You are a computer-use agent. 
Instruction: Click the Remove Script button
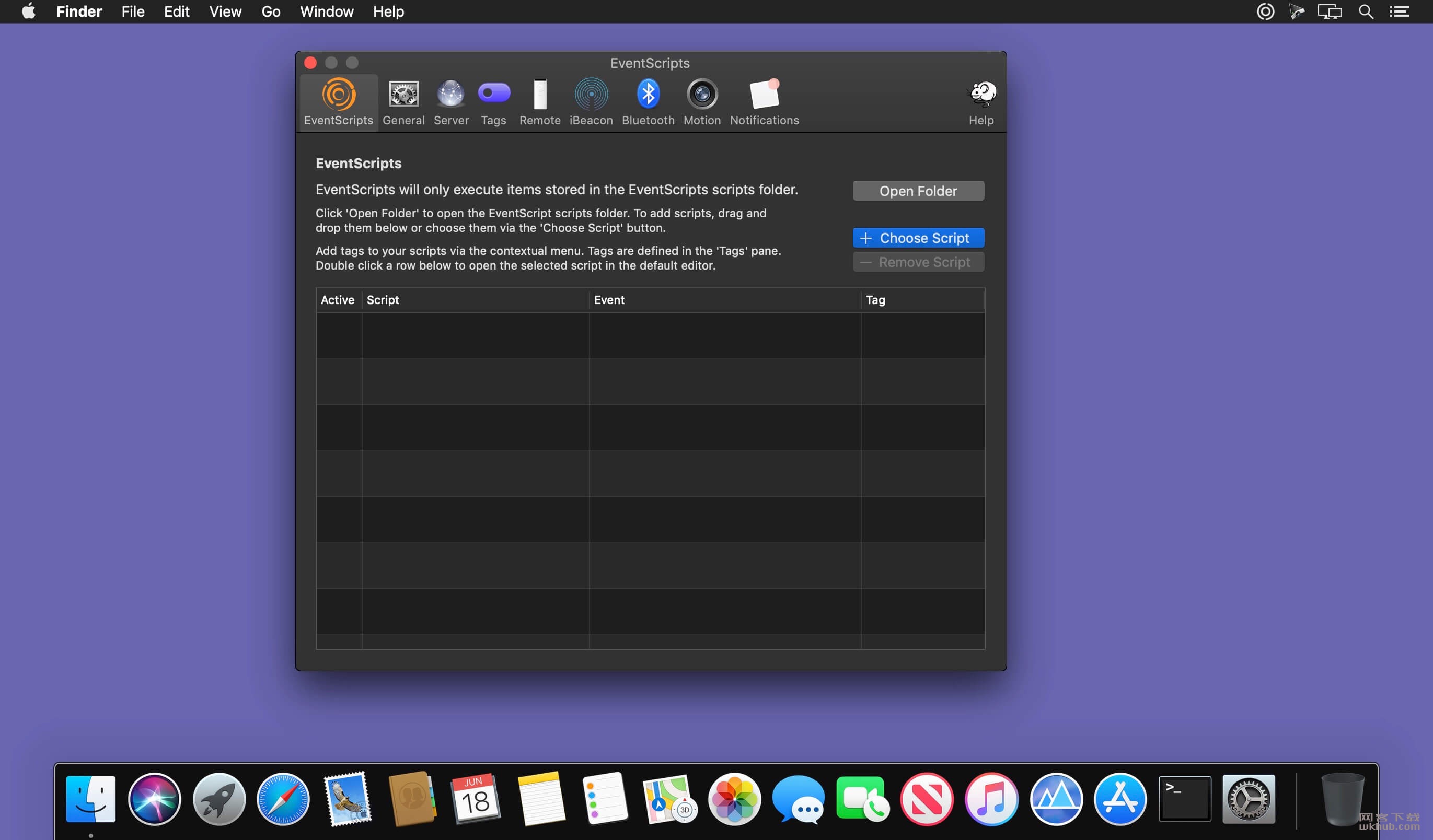(x=918, y=262)
